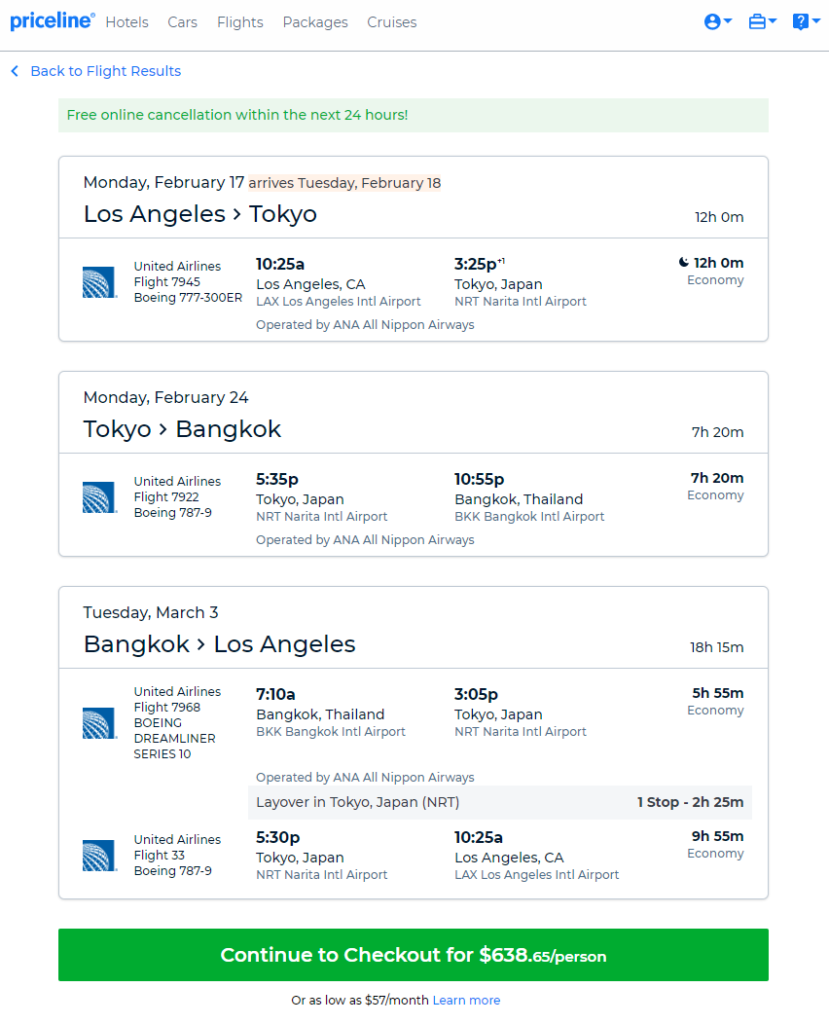Open the user account menu
Screen dimensions: 829x1024
point(717,22)
